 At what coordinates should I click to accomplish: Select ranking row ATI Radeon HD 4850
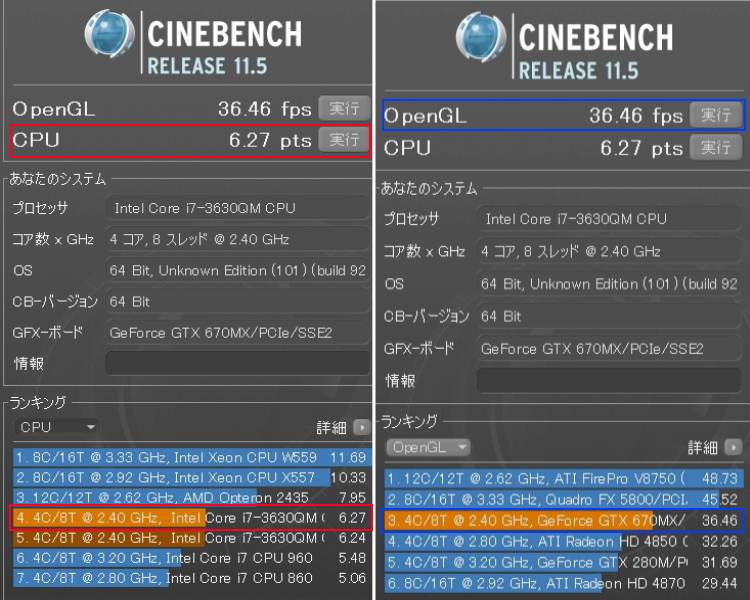tap(564, 542)
